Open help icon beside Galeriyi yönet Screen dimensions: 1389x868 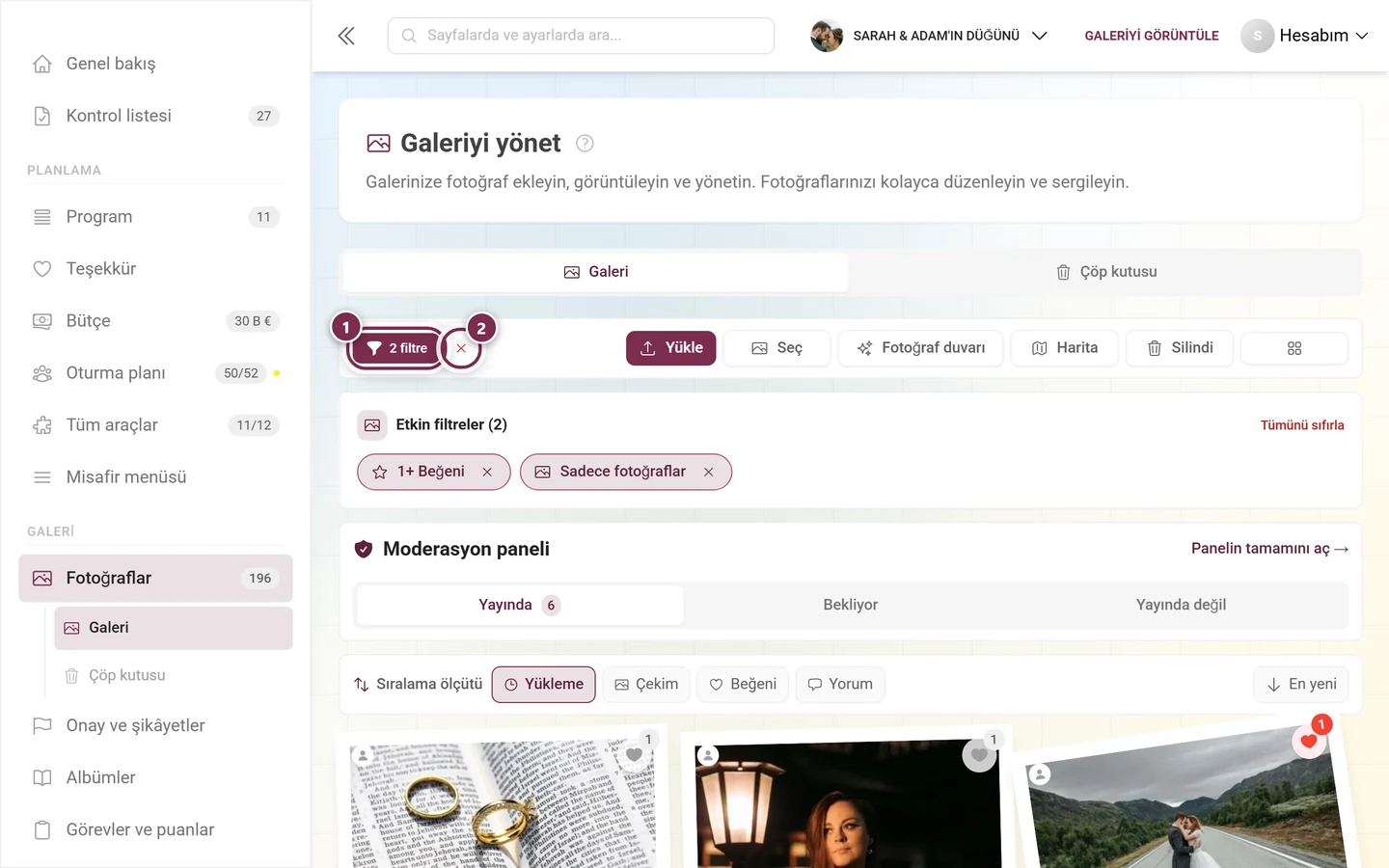point(585,144)
